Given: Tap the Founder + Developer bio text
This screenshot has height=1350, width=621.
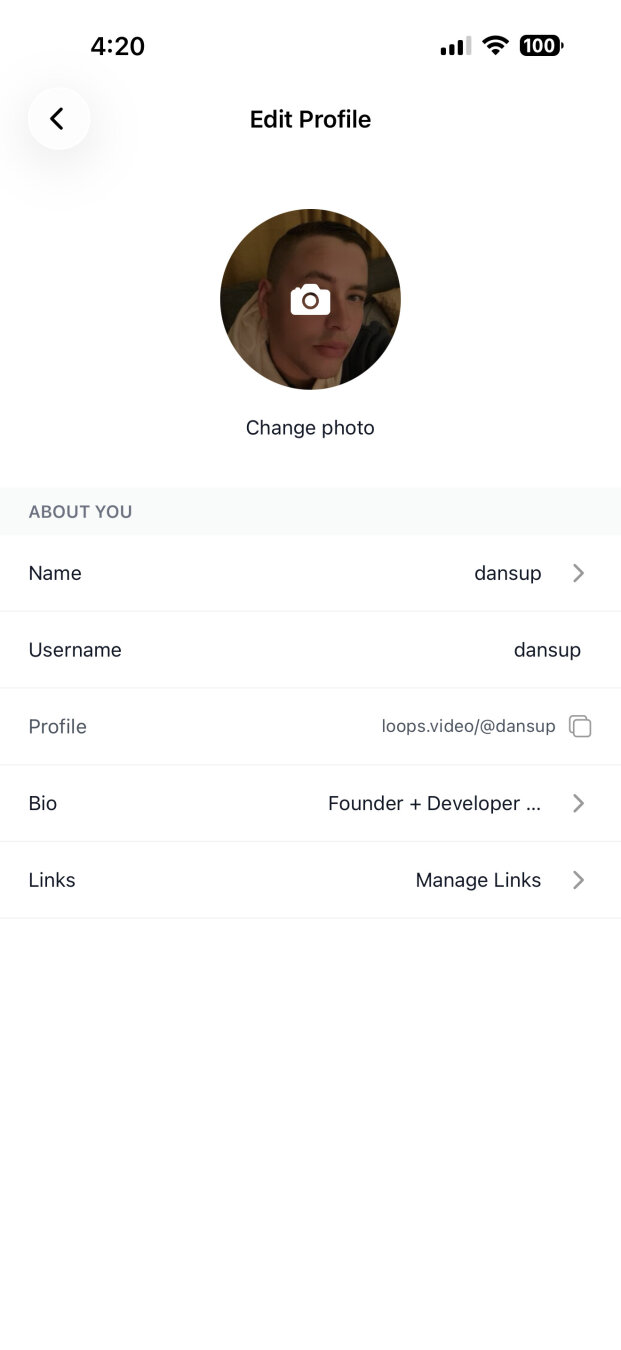Looking at the screenshot, I should click(434, 803).
